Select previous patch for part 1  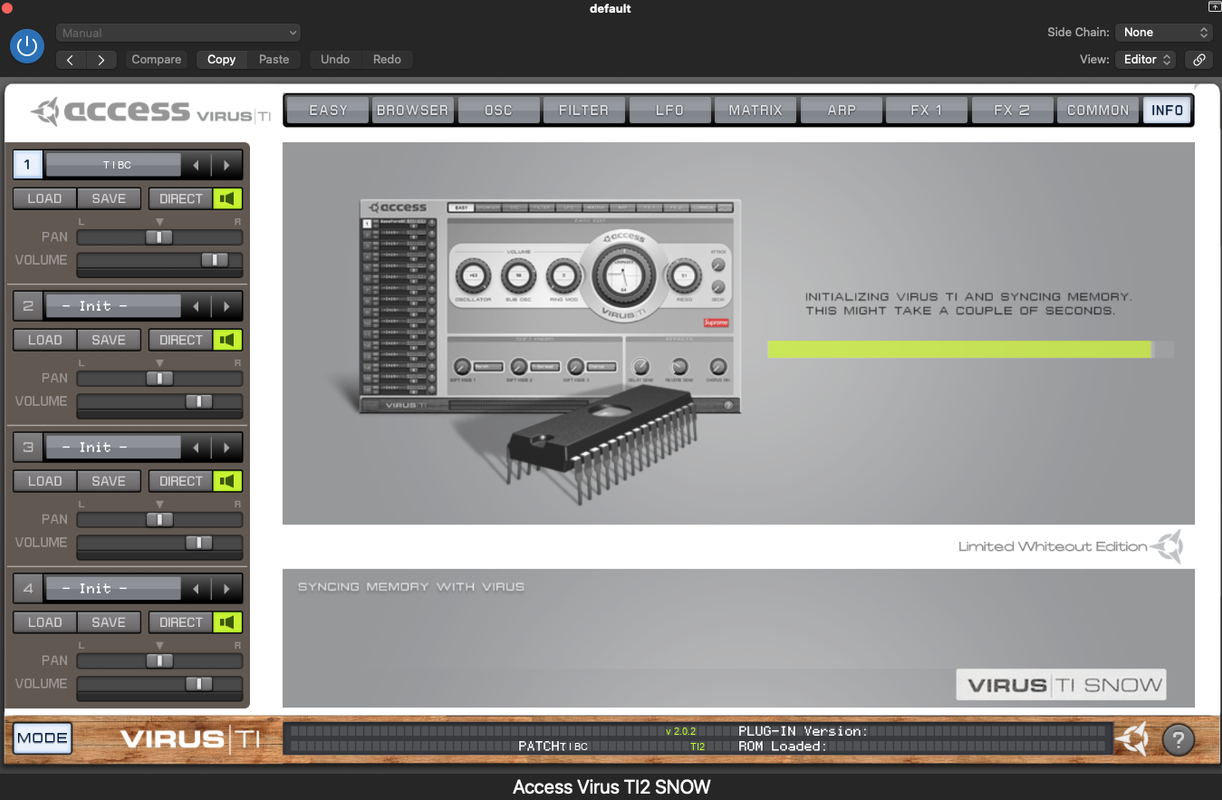click(196, 165)
